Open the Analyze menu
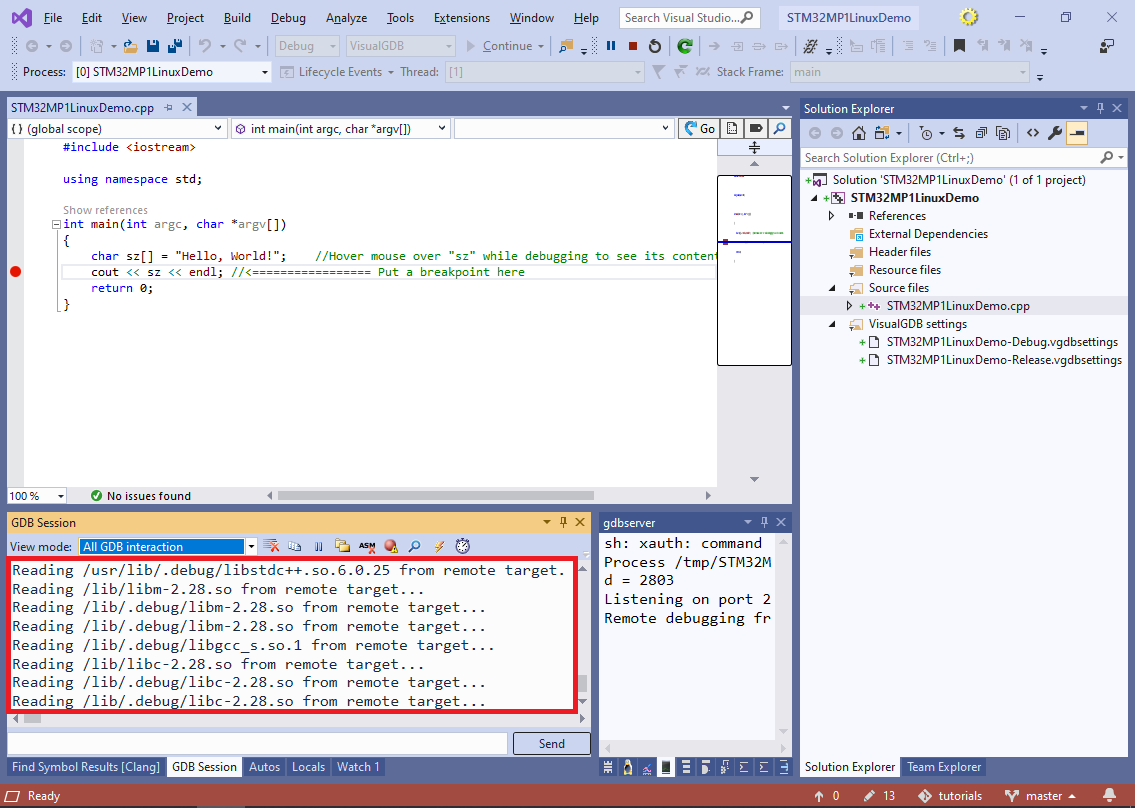 (346, 18)
